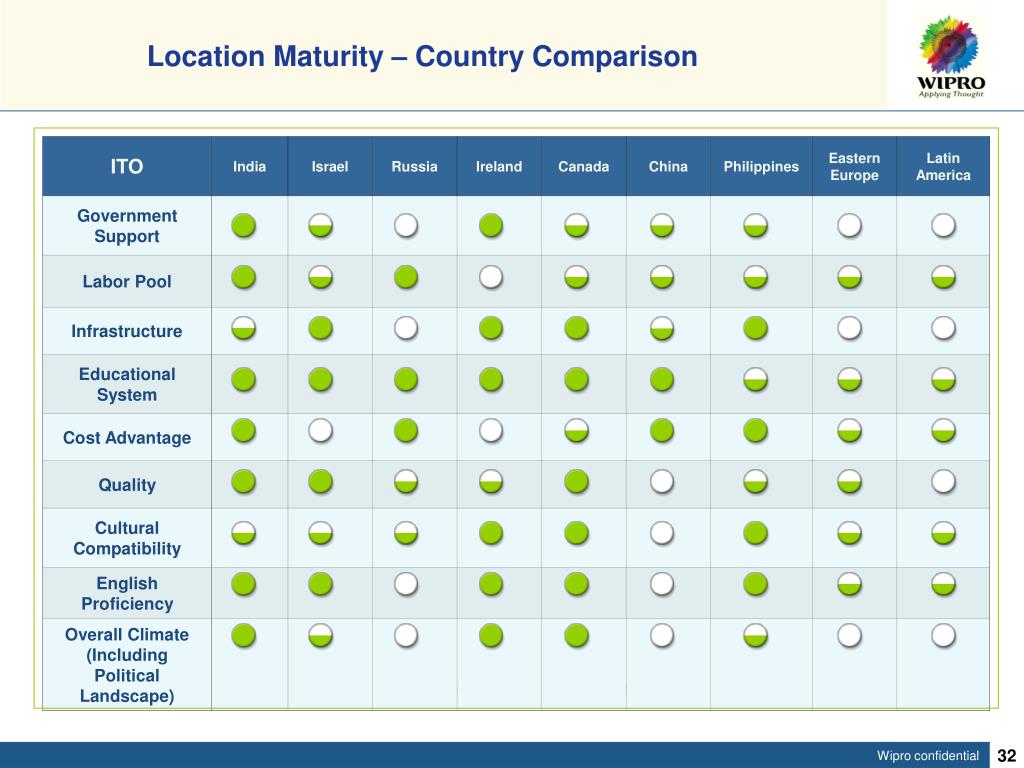Image resolution: width=1024 pixels, height=768 pixels.
Task: Click the Israel column header
Action: [x=330, y=167]
